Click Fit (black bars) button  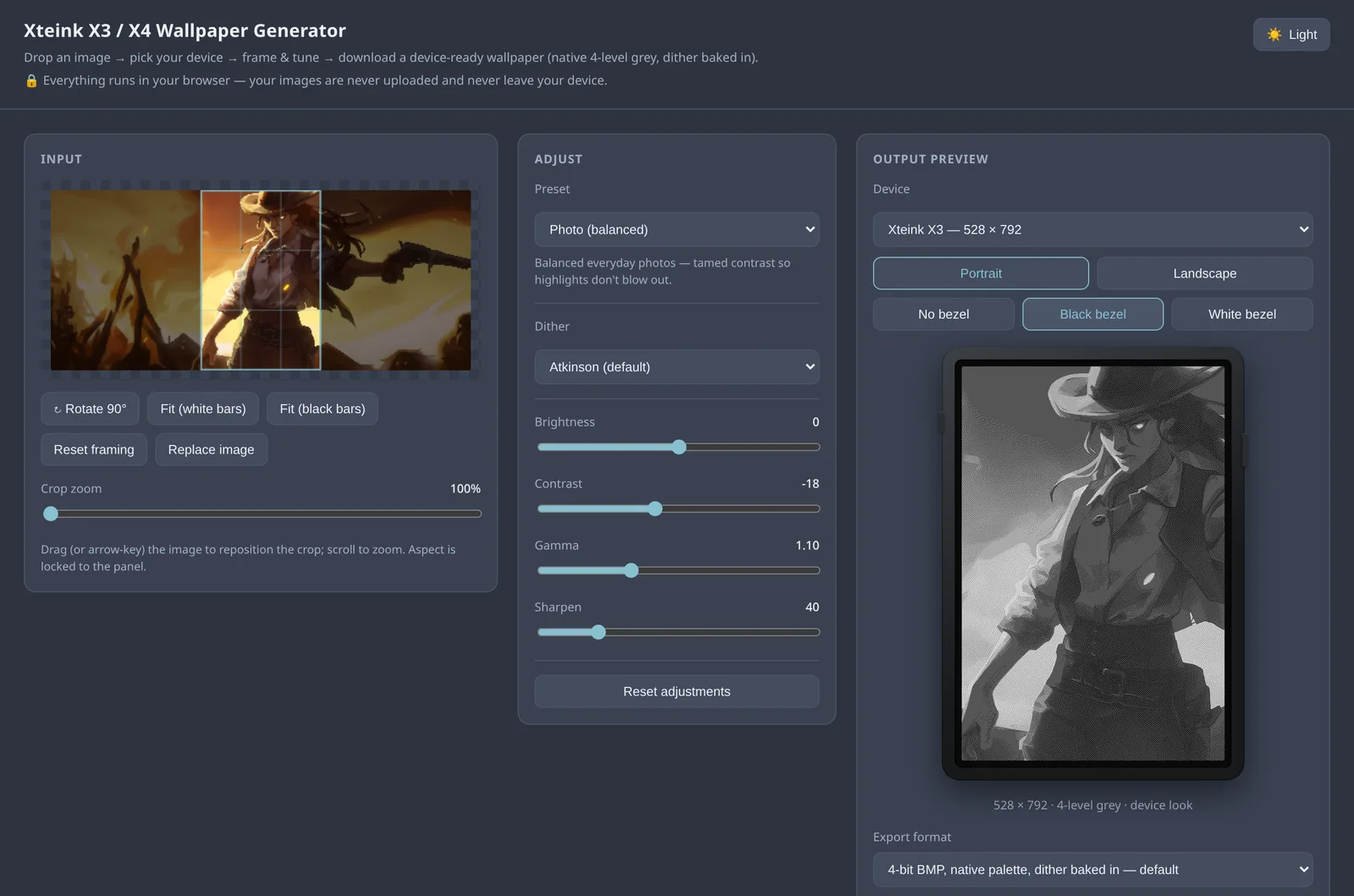(x=322, y=409)
